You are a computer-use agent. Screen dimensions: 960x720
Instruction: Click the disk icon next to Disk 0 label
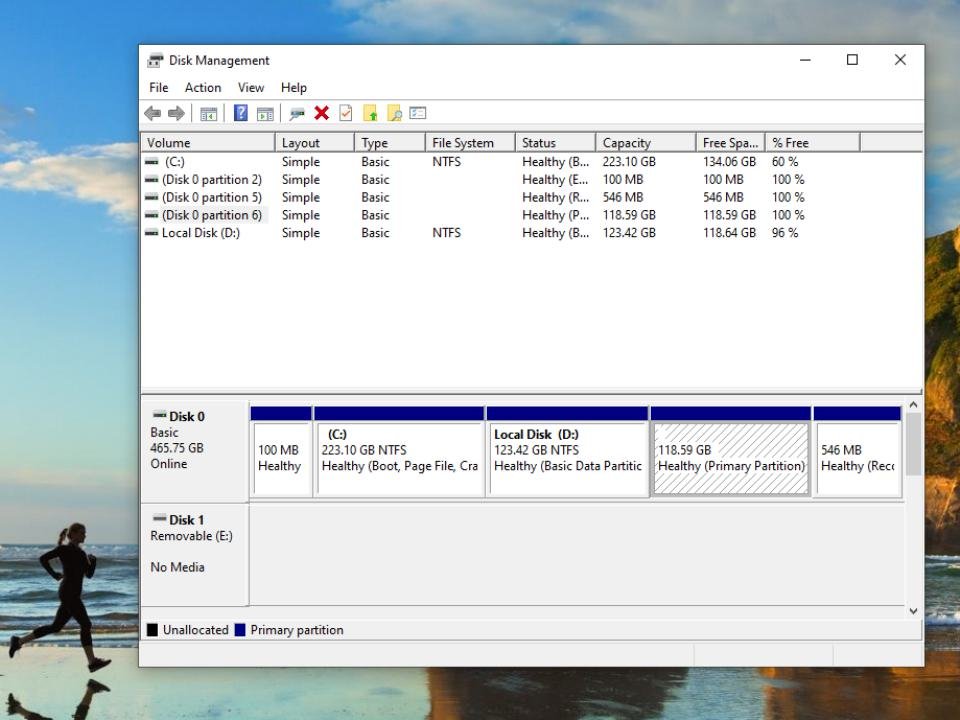[x=159, y=415]
